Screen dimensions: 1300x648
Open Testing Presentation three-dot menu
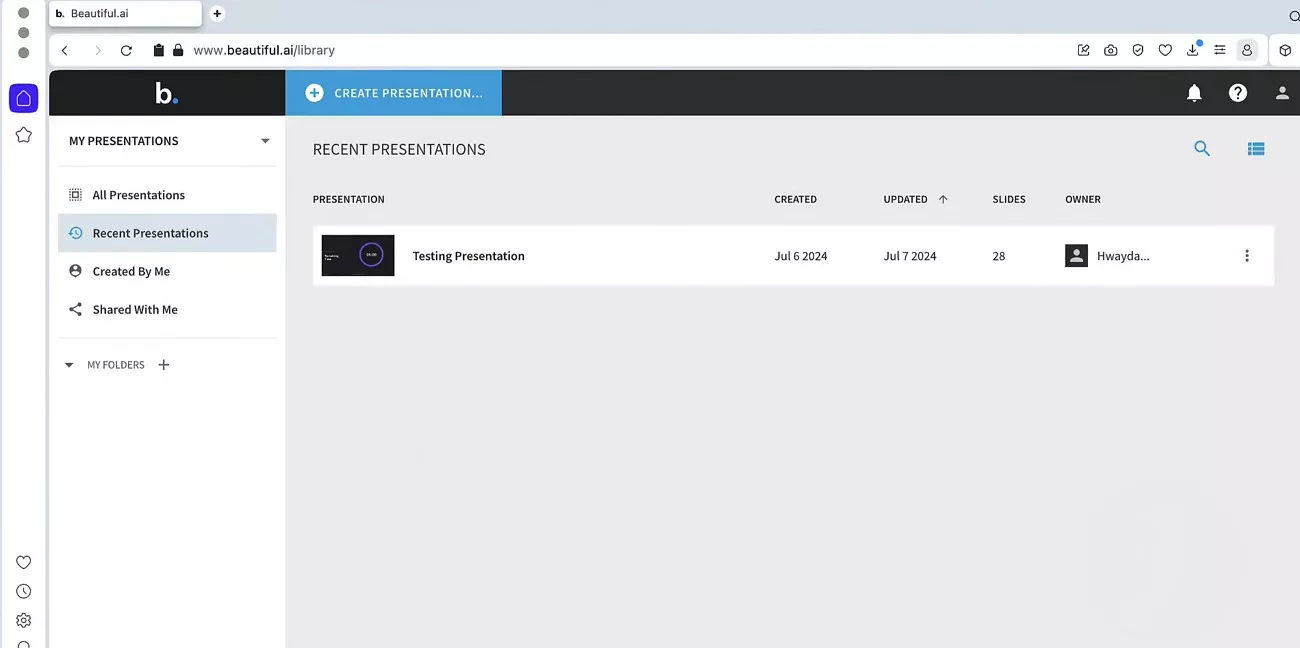point(1246,256)
